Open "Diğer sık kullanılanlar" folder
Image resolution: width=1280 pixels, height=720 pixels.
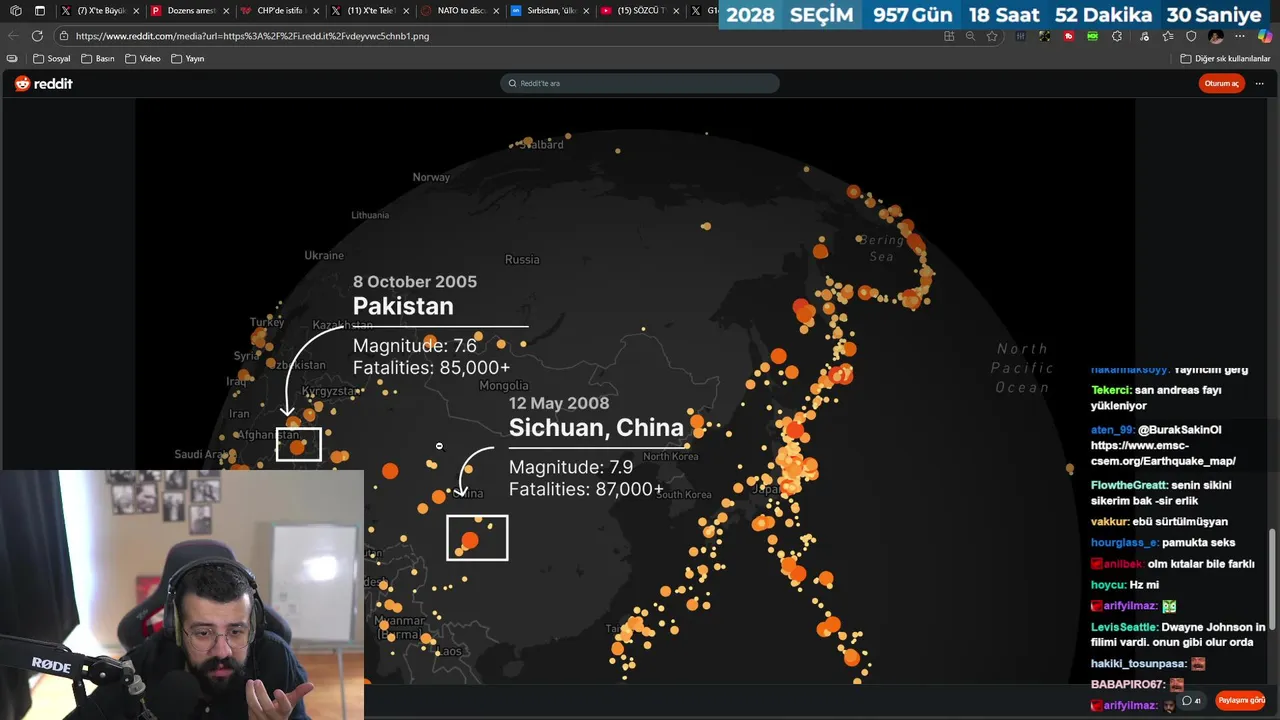tap(1225, 59)
